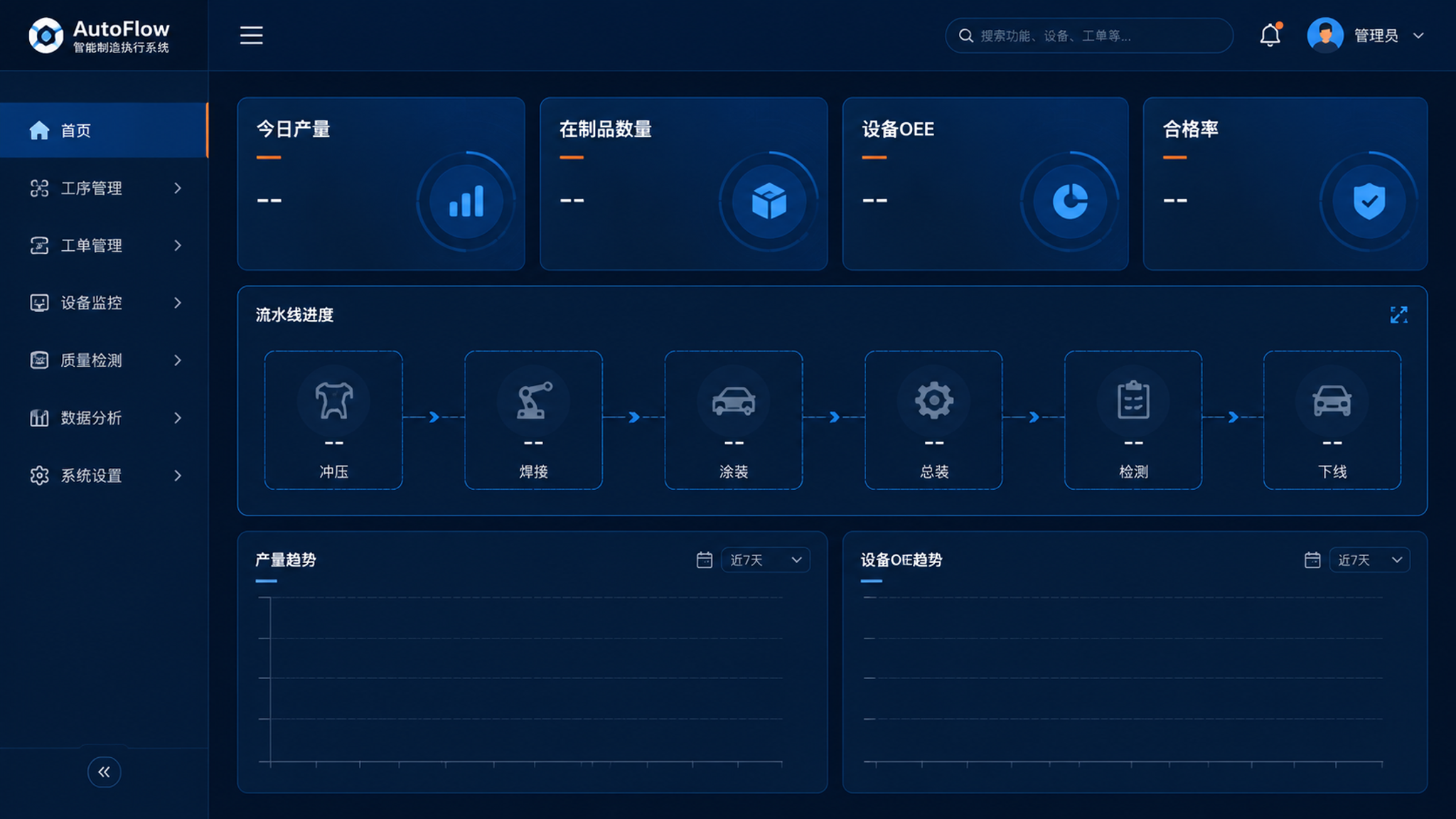Click the search field 搜索功能、设备、工单等
The height and width of the screenshot is (819, 1456).
tap(1088, 36)
